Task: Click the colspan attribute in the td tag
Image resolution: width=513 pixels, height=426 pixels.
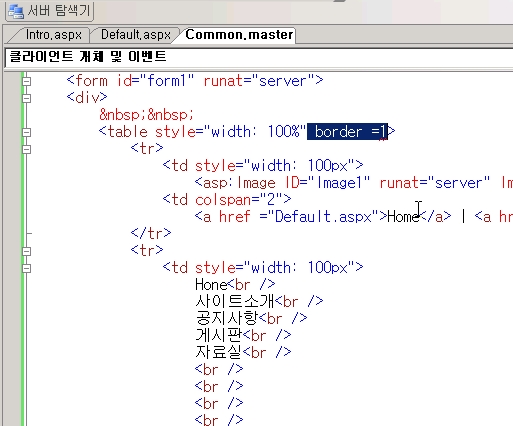Action: pos(223,200)
